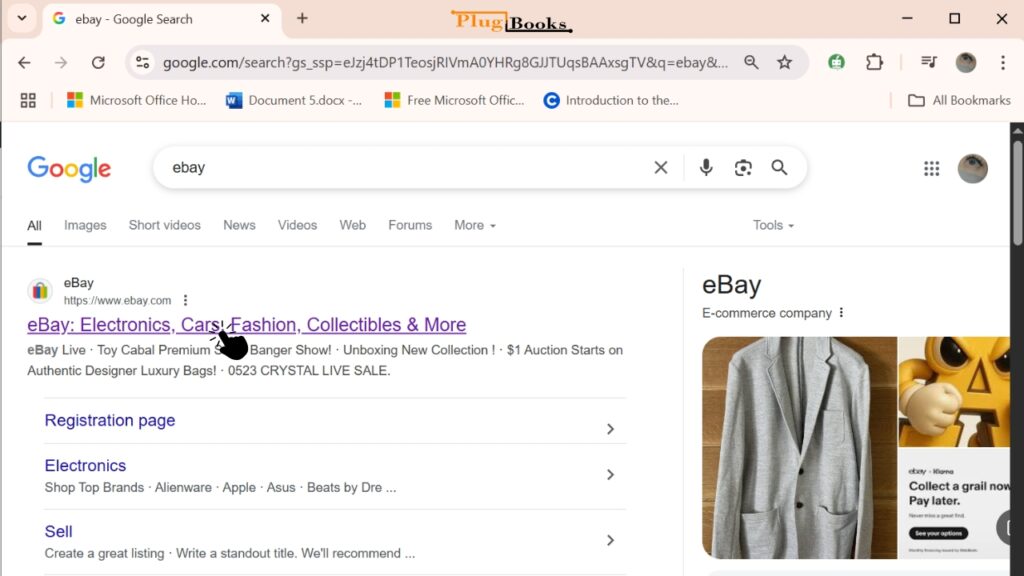Screen dimensions: 1024x576
Task: Close the ebay - Google Search tab
Action: coord(265,18)
